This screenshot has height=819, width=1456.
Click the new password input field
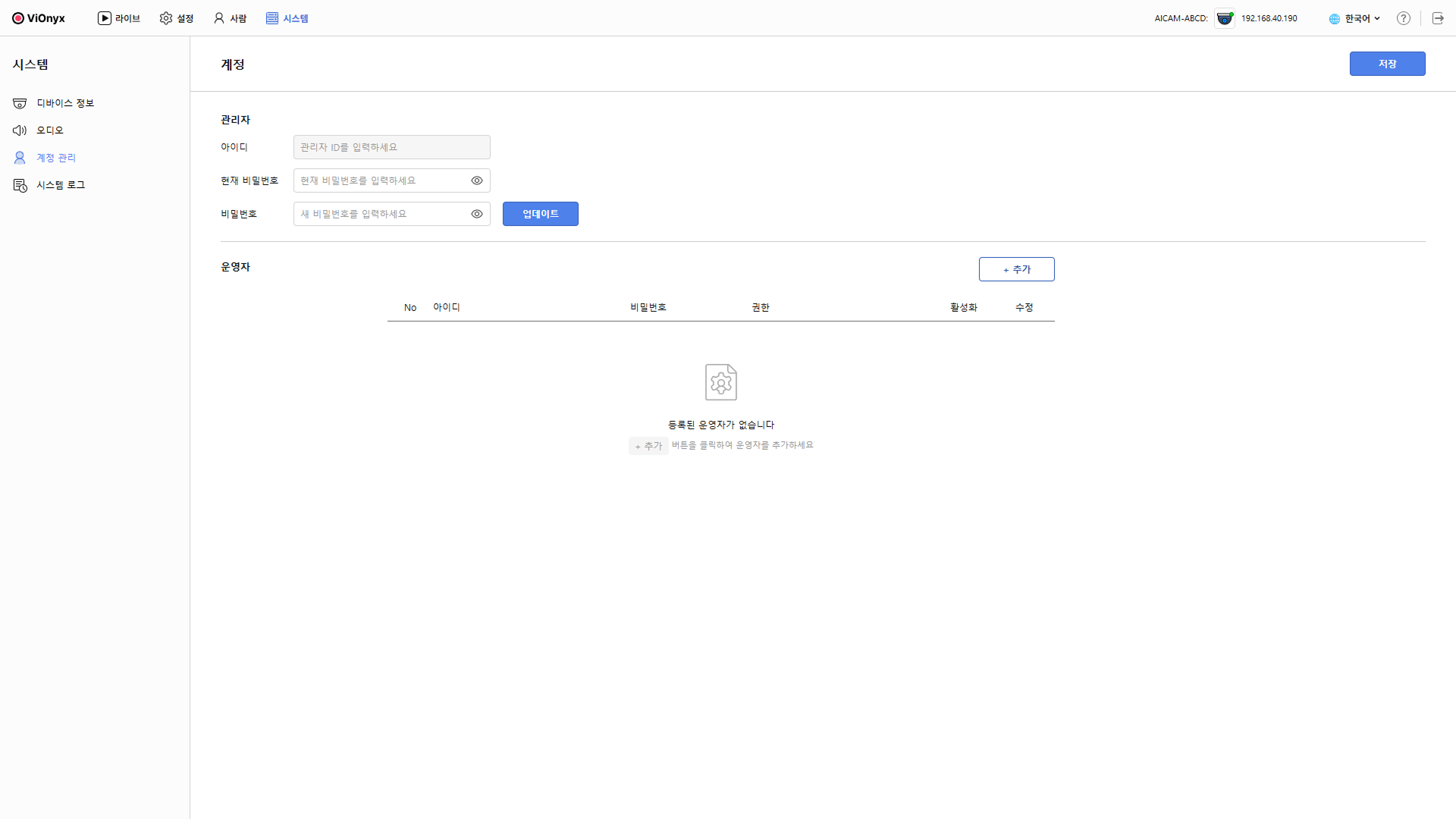pyautogui.click(x=379, y=214)
